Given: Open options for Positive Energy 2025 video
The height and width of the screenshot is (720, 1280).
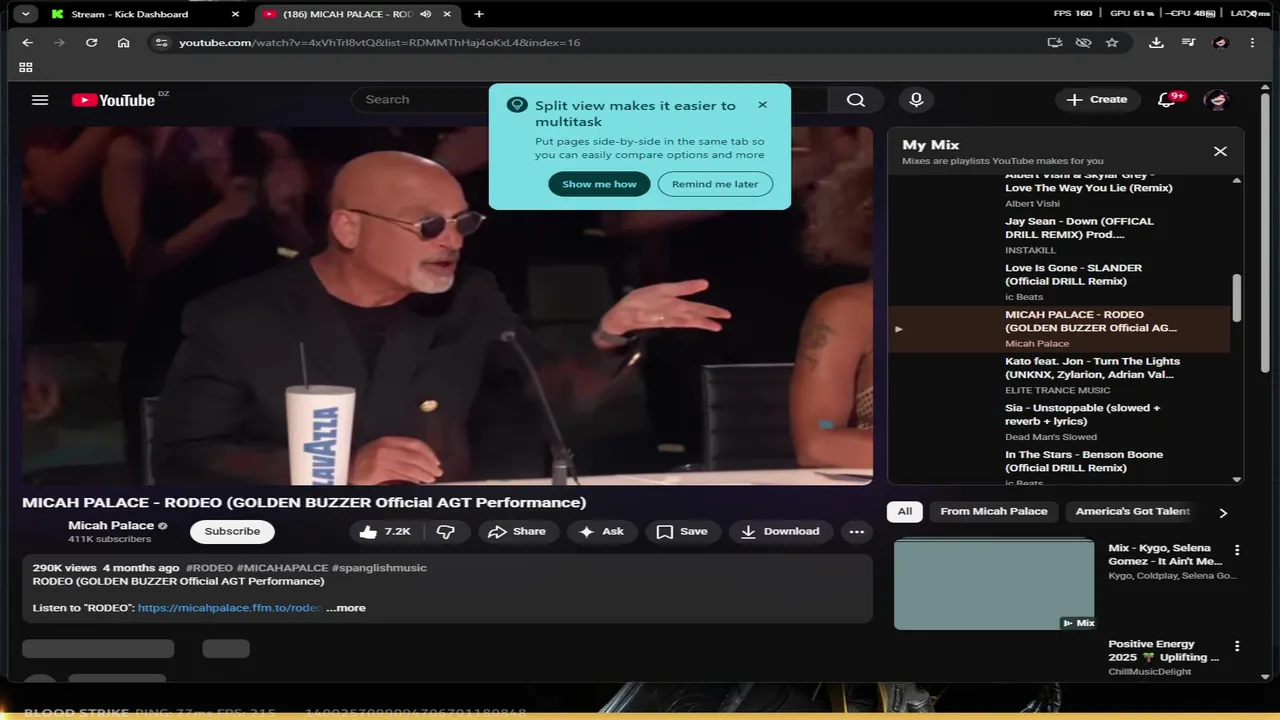Looking at the screenshot, I should tap(1237, 647).
